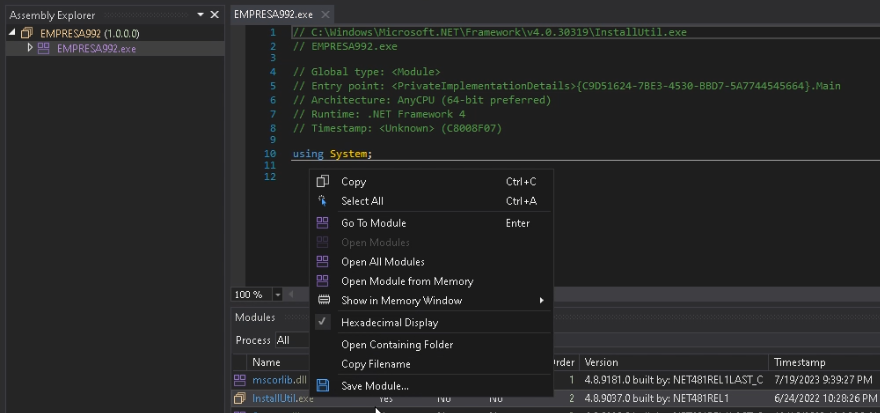The image size is (880, 413).
Task: Toggle the Hexadecimal Display checkmark
Action: [x=322, y=323]
